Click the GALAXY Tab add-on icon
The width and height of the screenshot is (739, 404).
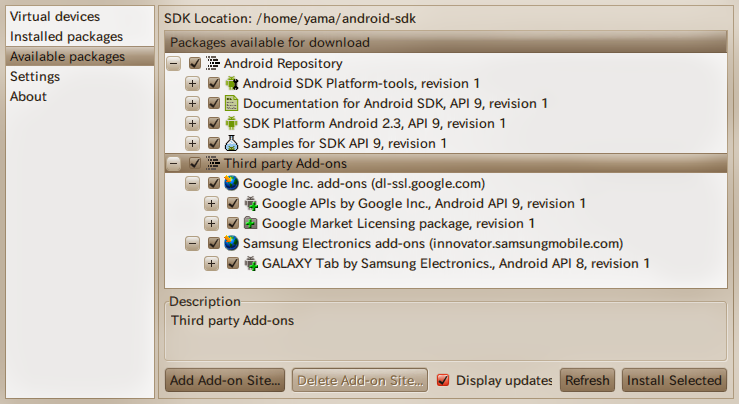point(250,263)
